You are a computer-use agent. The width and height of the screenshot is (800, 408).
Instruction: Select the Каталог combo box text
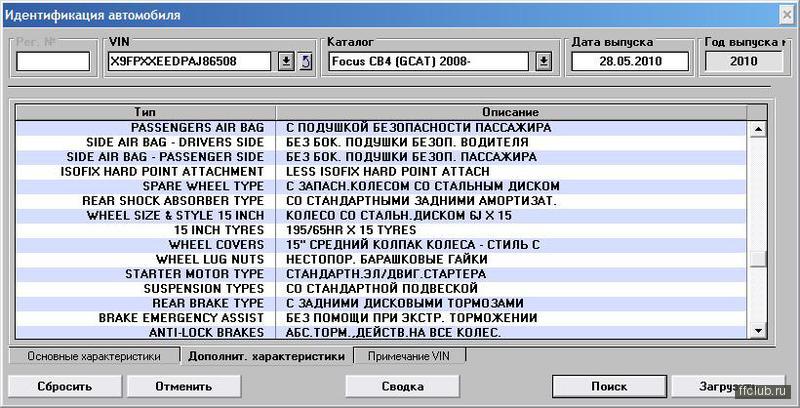428,62
